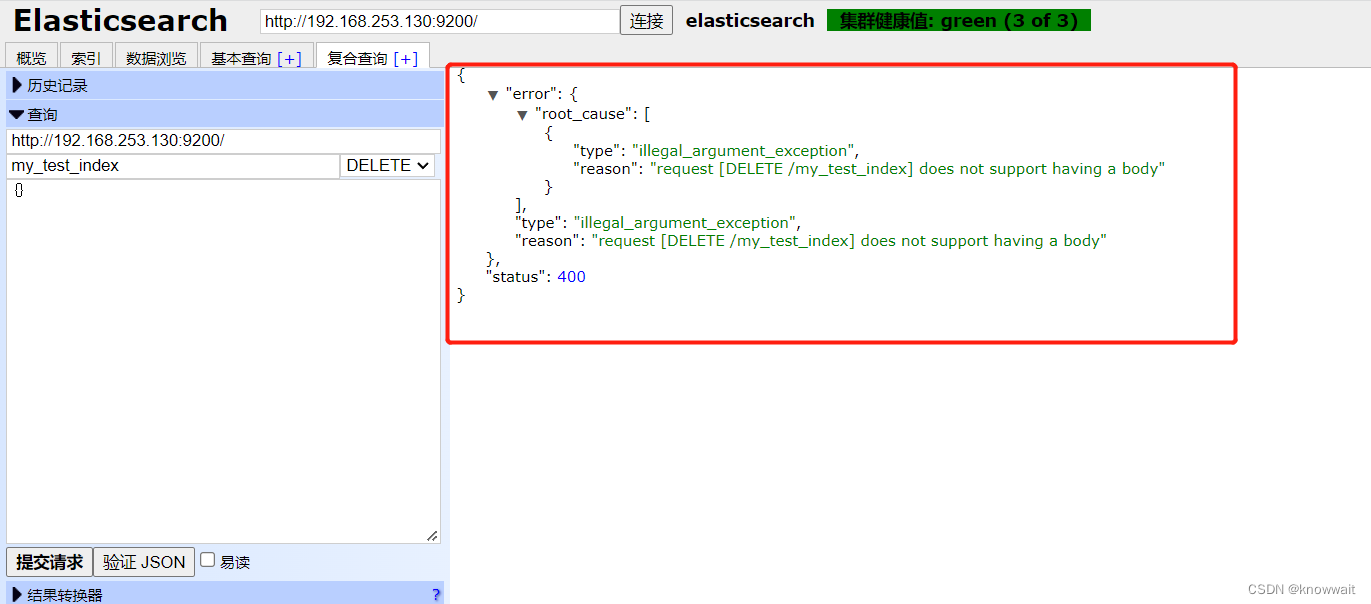Open the 概览 overview tab
This screenshot has height=604, width=1371.
click(31, 58)
